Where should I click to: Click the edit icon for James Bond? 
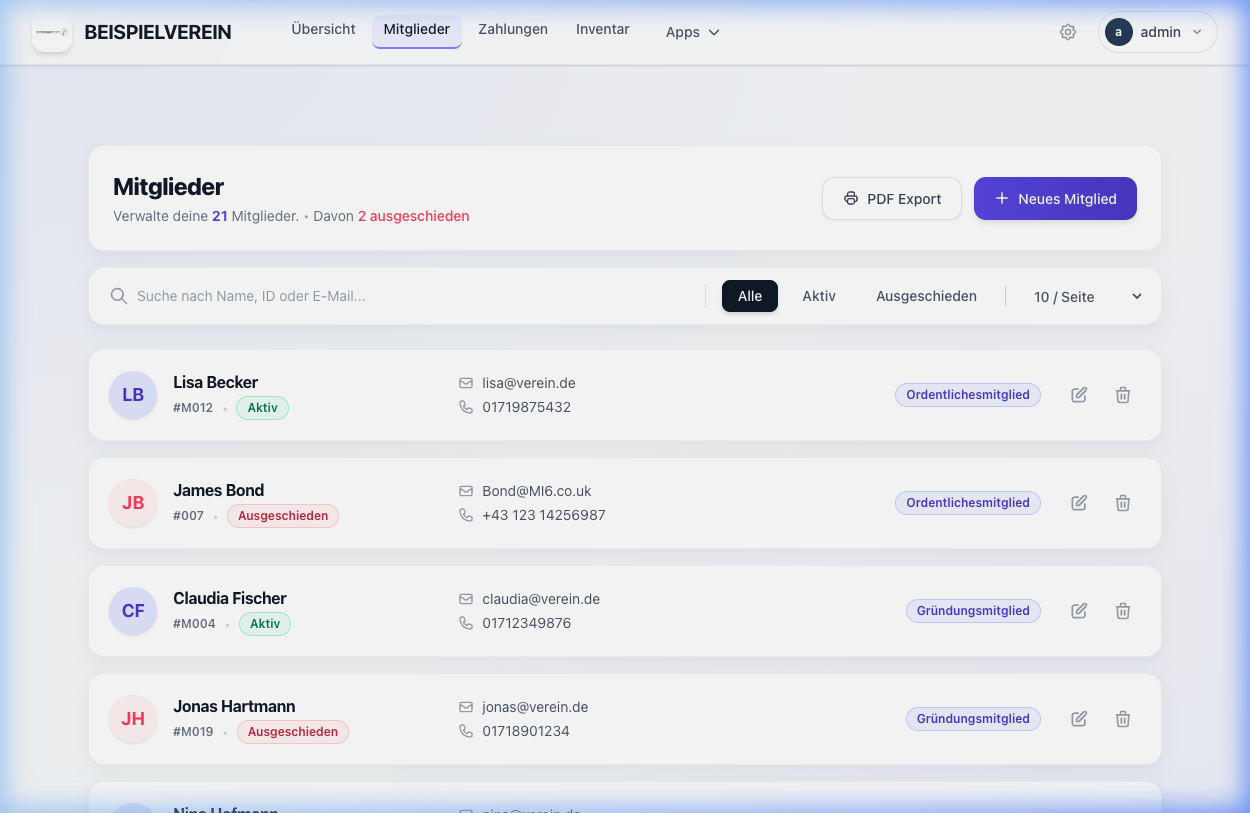(x=1079, y=503)
